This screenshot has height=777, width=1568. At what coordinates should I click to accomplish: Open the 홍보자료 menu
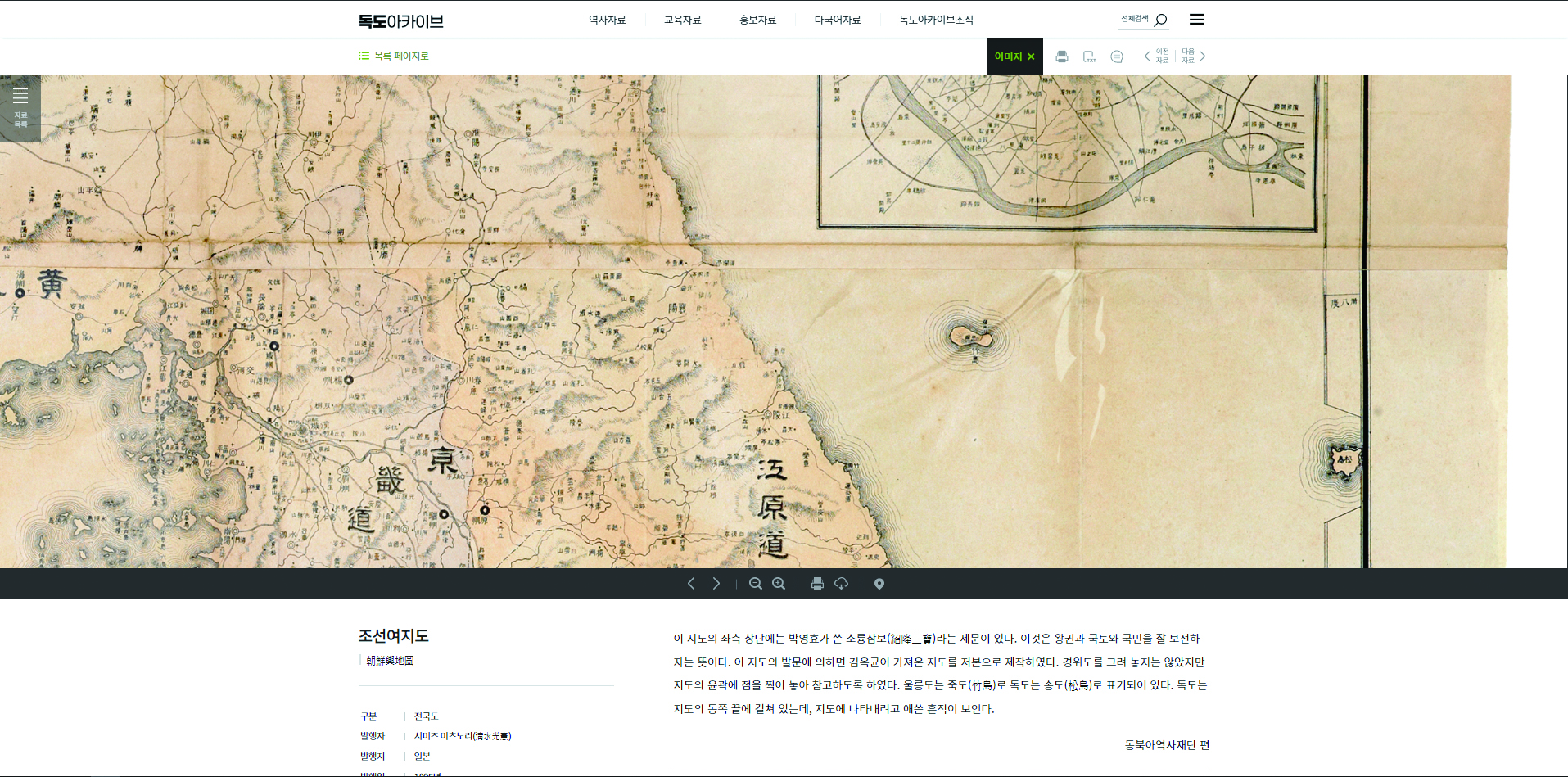pos(757,20)
